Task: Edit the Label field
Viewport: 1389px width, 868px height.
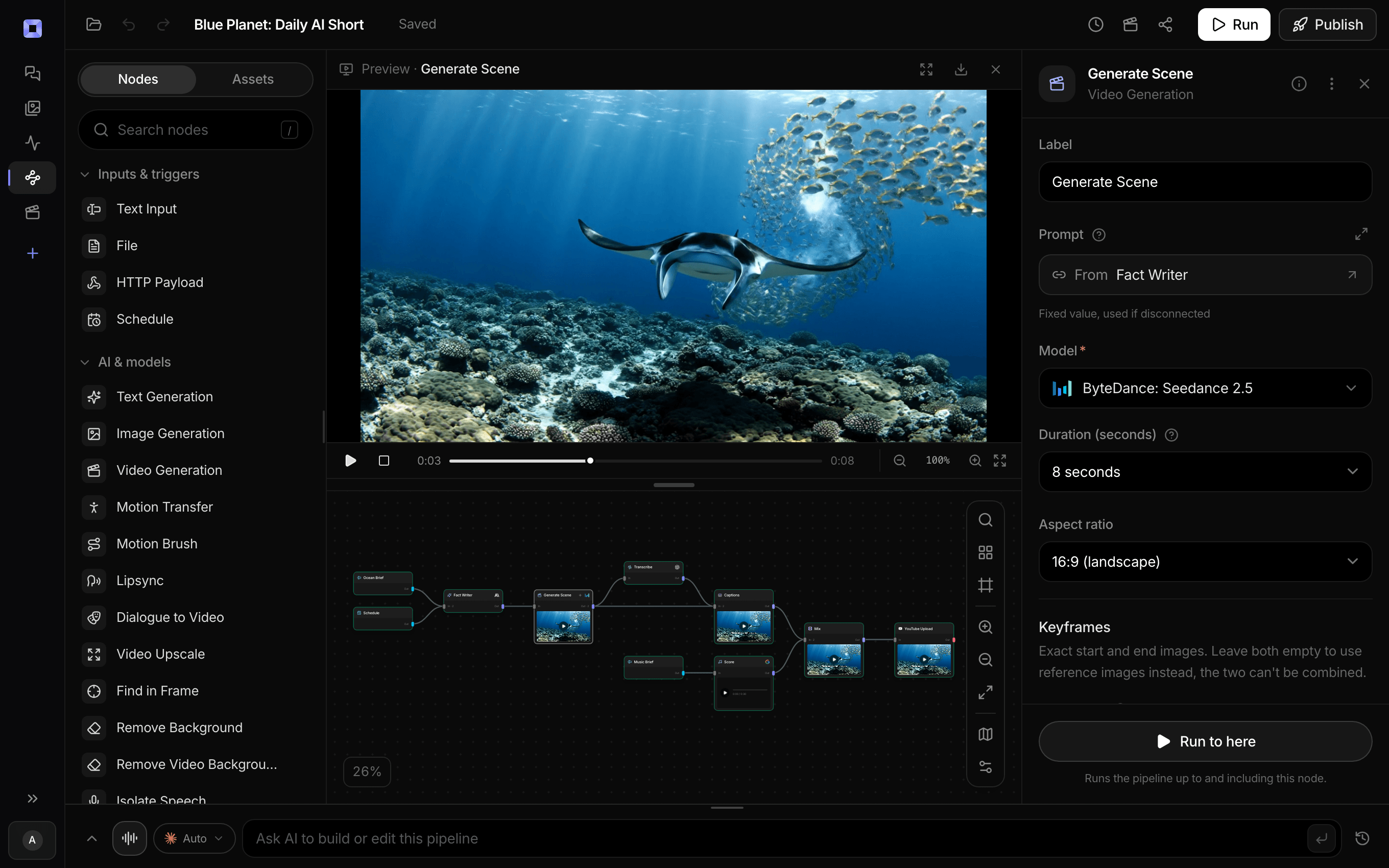Action: pos(1205,182)
